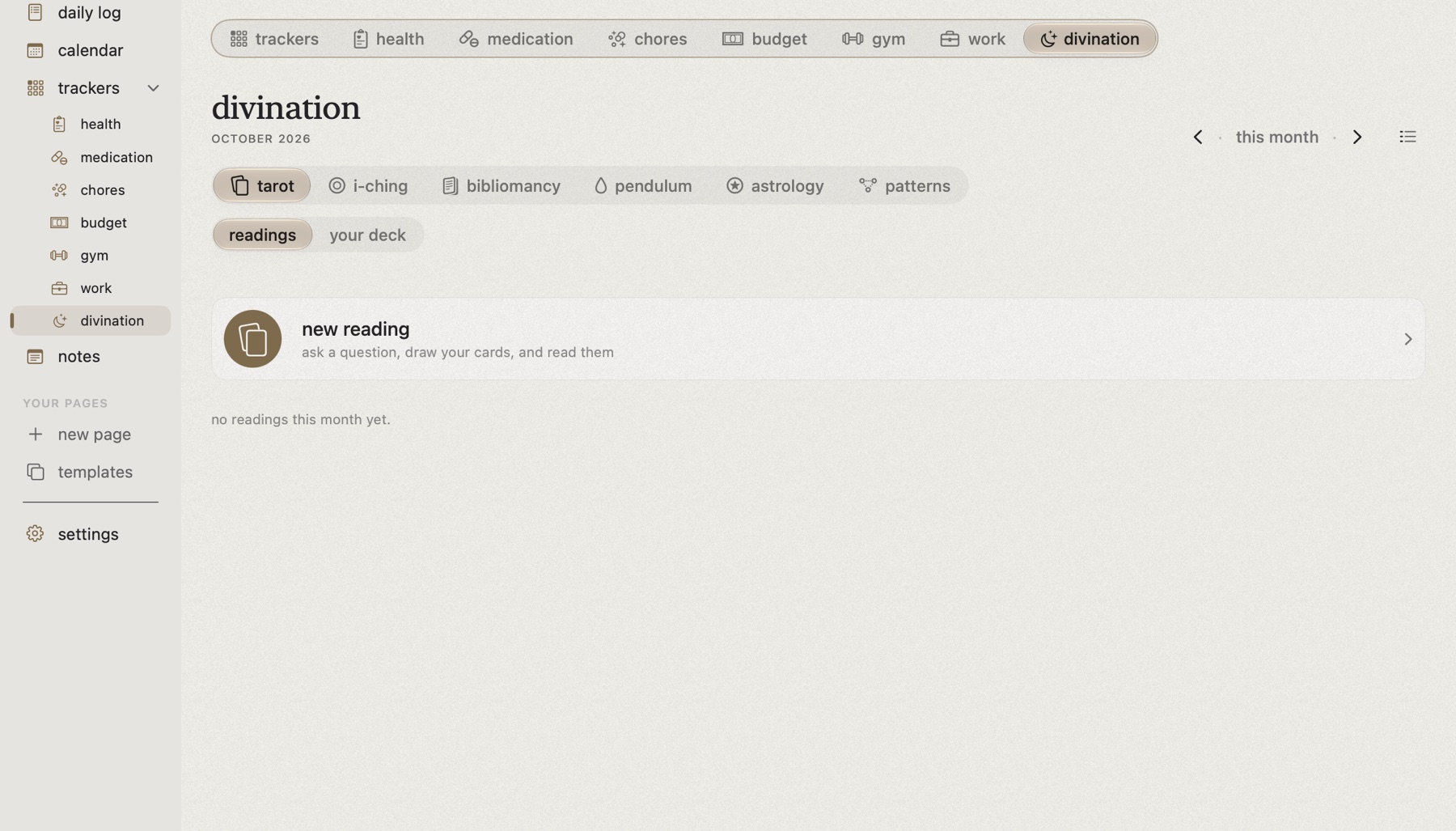Switch to the bibliomancy tab
1456x831 pixels.
[x=502, y=185]
